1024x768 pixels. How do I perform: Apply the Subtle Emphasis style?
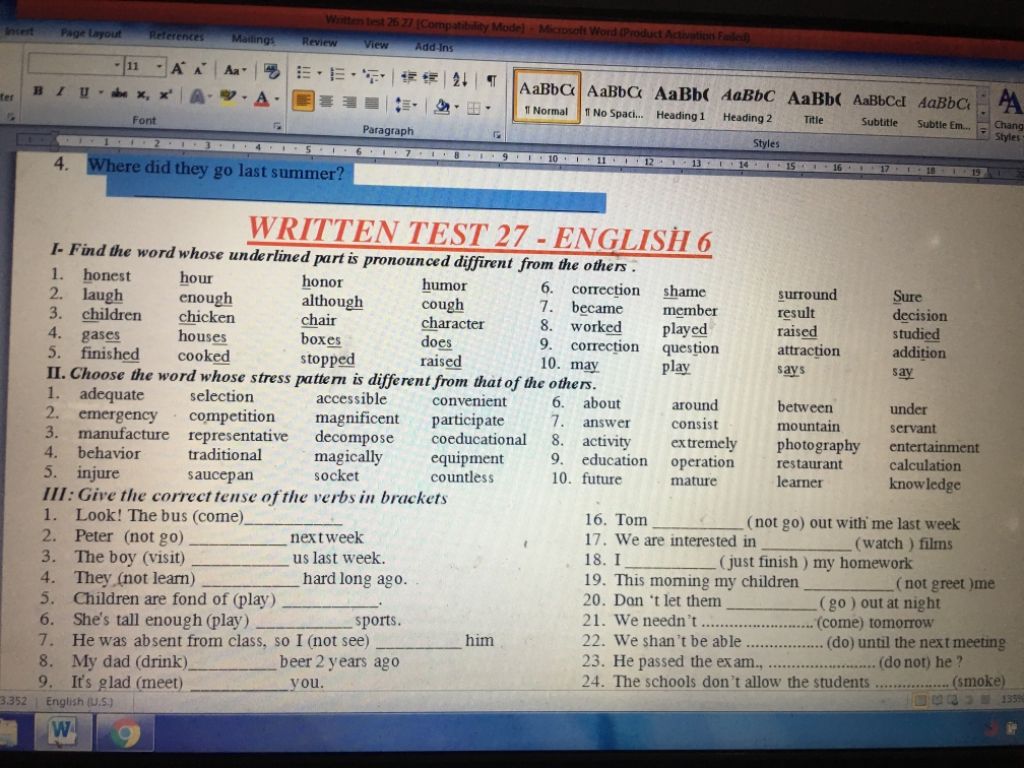point(944,112)
